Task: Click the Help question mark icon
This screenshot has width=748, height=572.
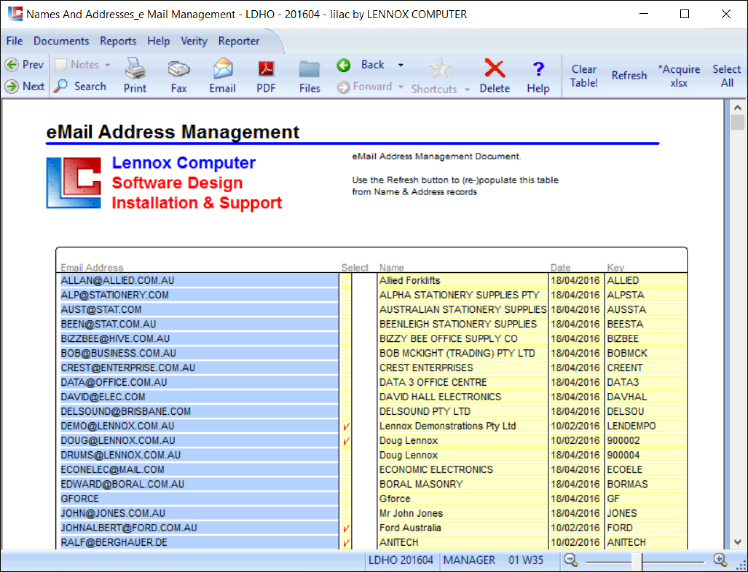Action: coord(538,70)
